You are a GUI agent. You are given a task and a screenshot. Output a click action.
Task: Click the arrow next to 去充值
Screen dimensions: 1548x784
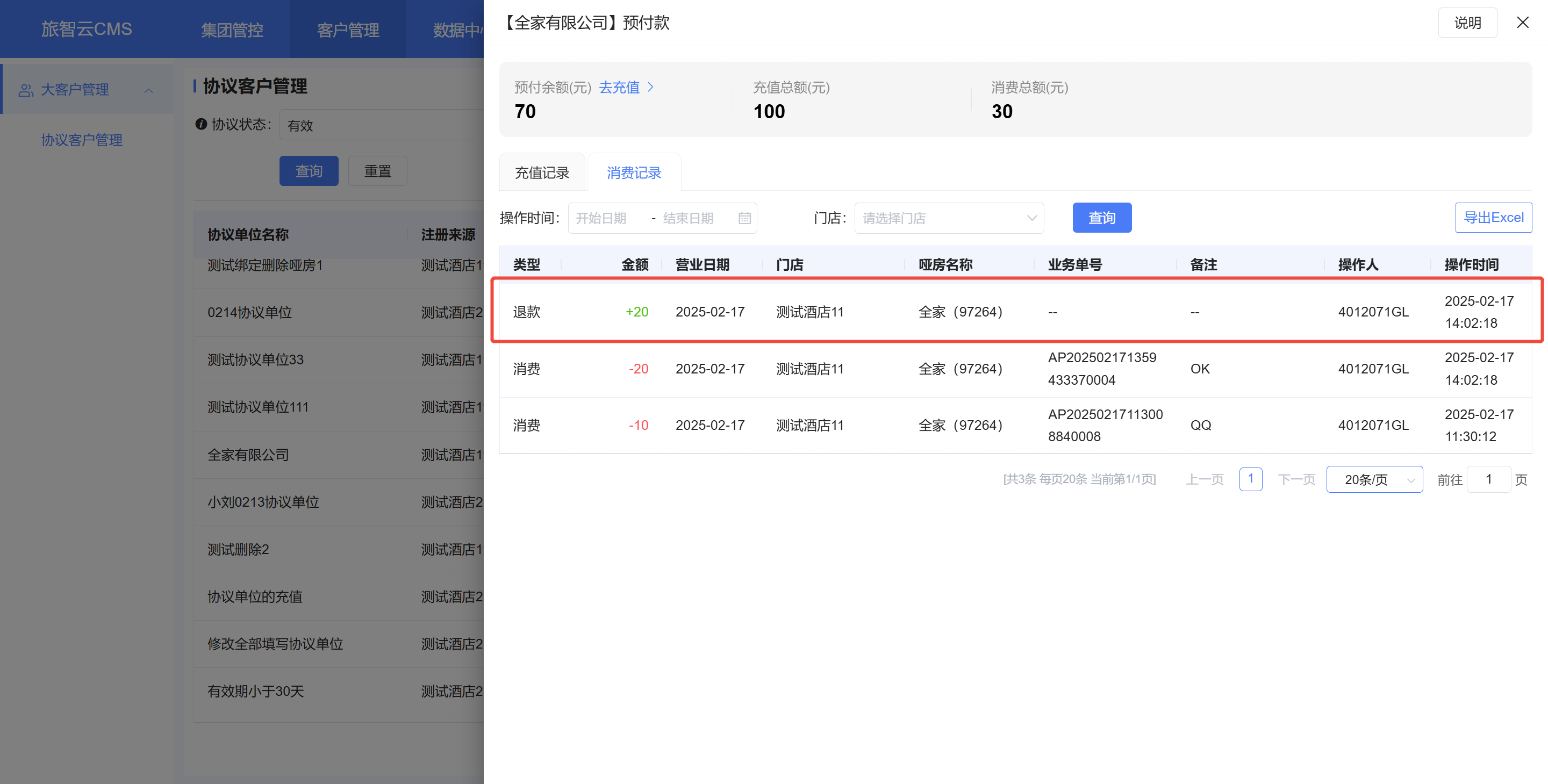pyautogui.click(x=650, y=87)
